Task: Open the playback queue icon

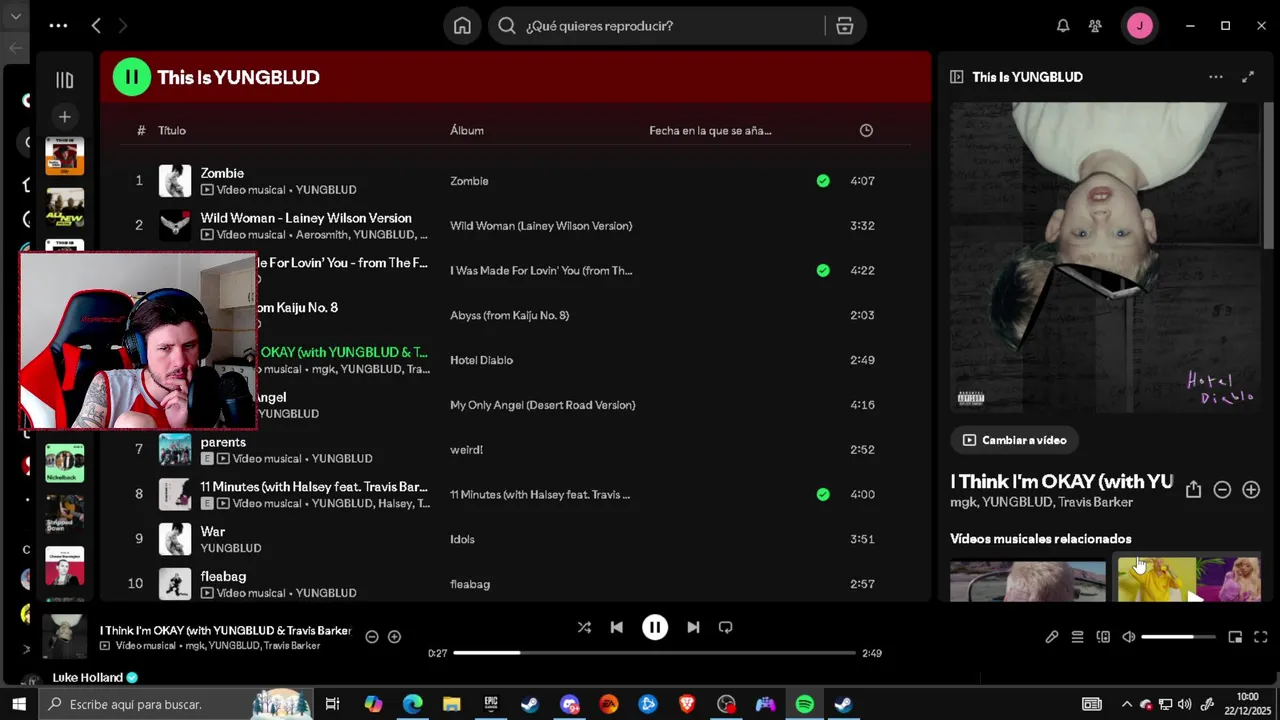Action: coord(1077,637)
